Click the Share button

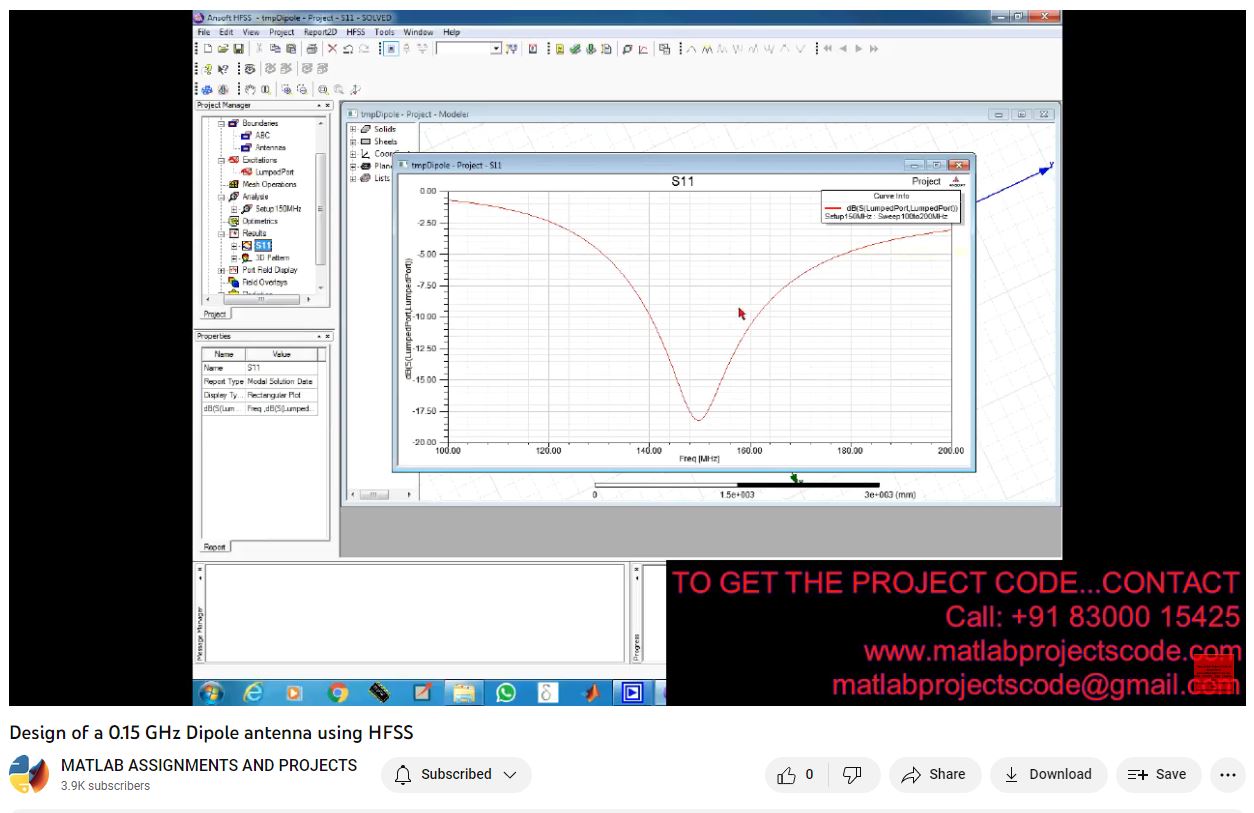(933, 774)
